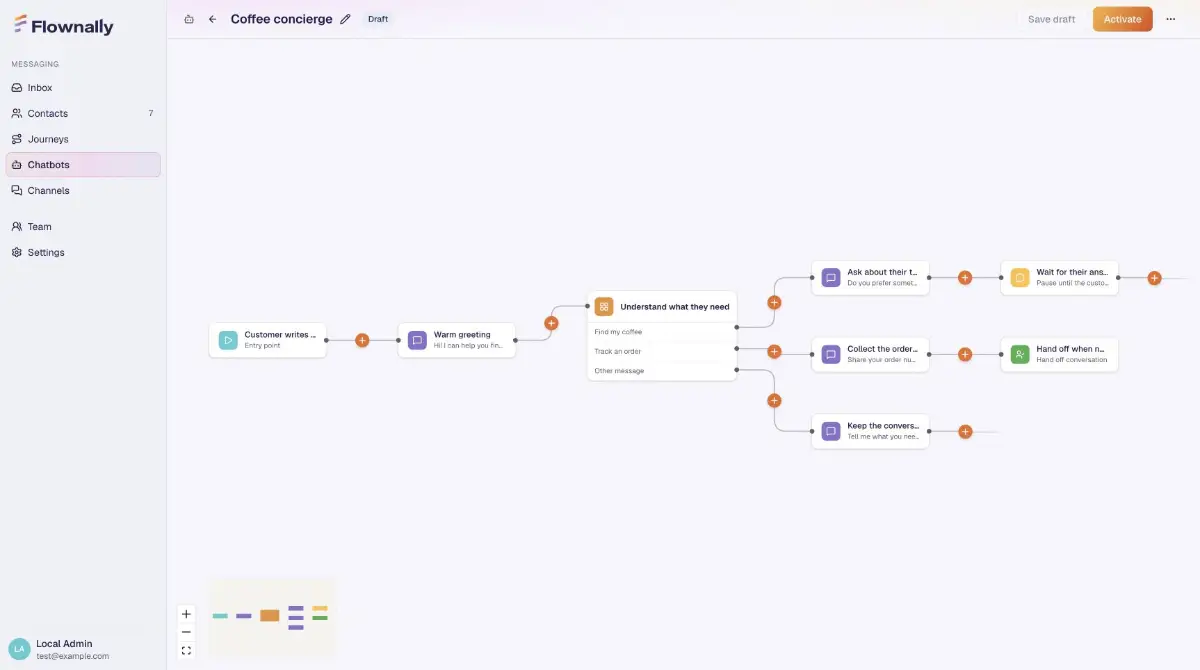
Task: Activate the chatbot
Action: point(1122,19)
